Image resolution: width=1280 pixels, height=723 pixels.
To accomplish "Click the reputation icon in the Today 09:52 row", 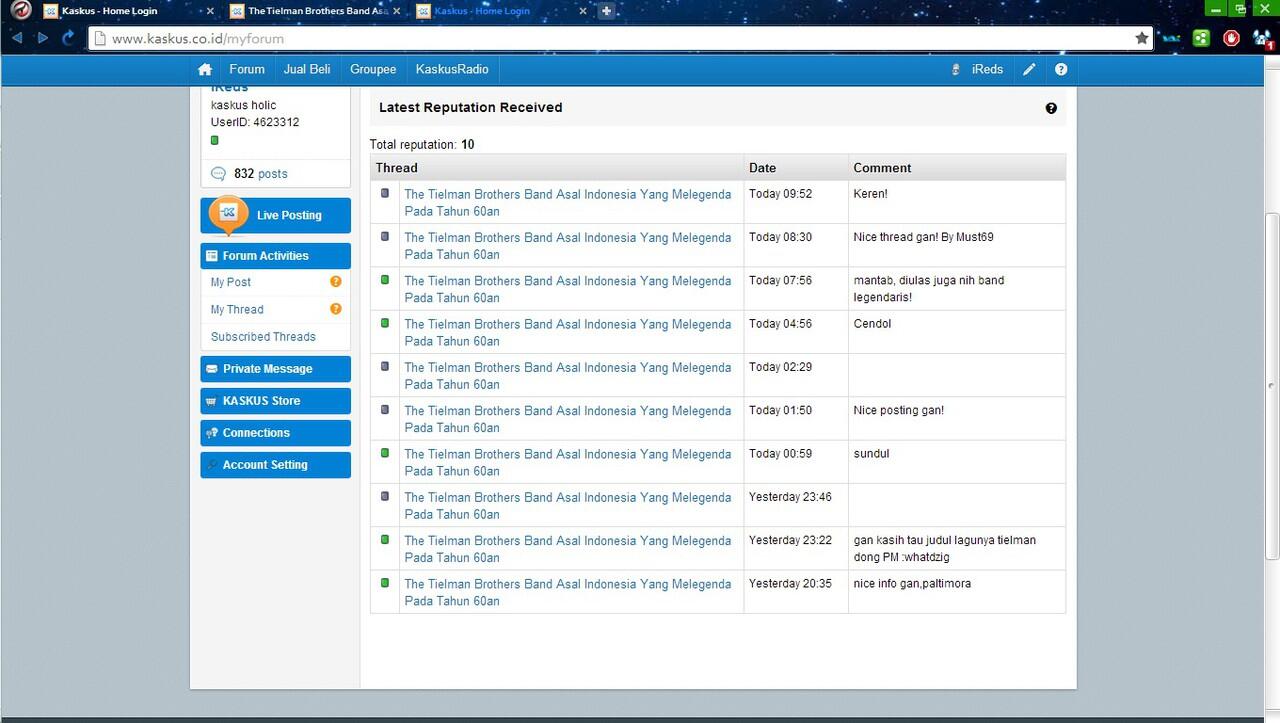I will tap(385, 193).
